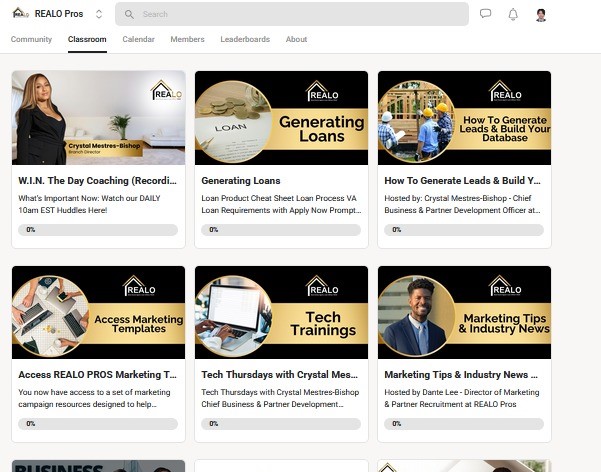
Task: Open the Generating Loans banner image
Action: click(281, 118)
